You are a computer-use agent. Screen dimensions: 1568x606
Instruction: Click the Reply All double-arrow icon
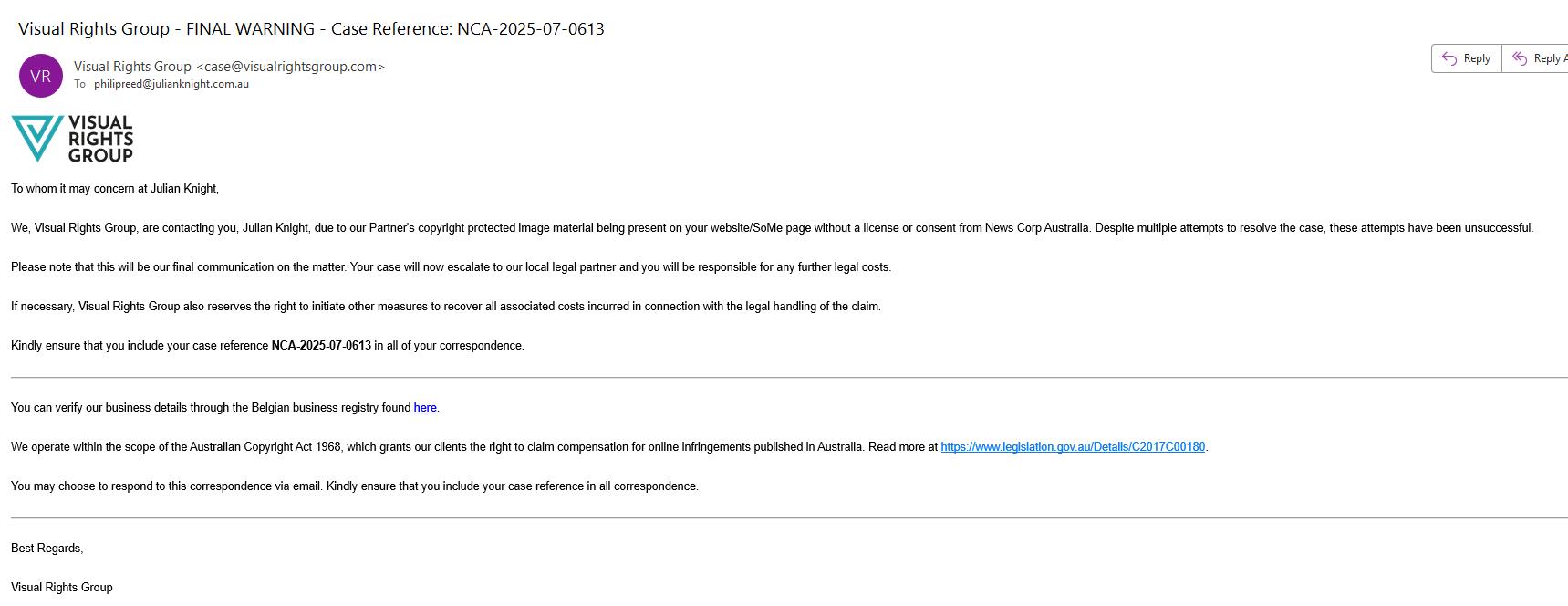click(x=1519, y=58)
